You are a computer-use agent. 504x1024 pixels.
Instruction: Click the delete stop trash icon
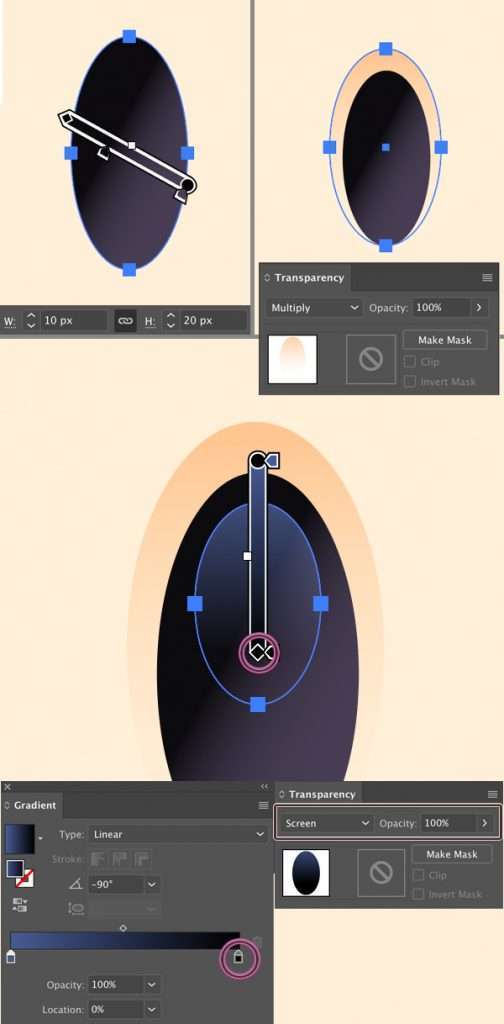coord(257,941)
